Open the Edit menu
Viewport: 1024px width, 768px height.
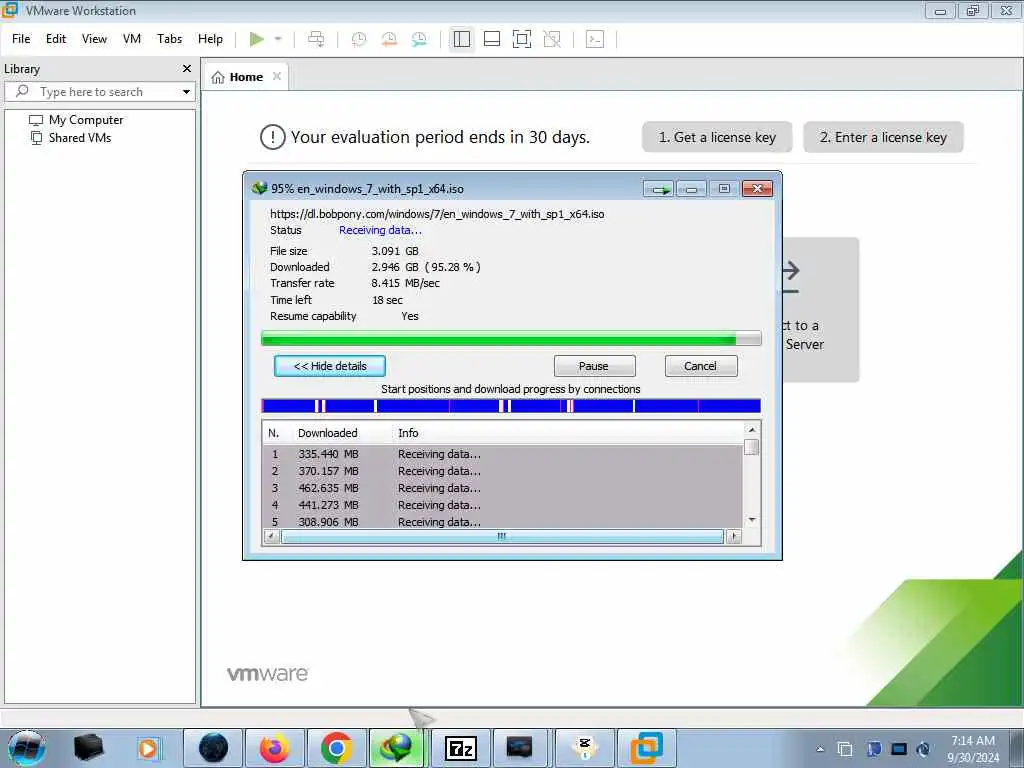tap(56, 39)
